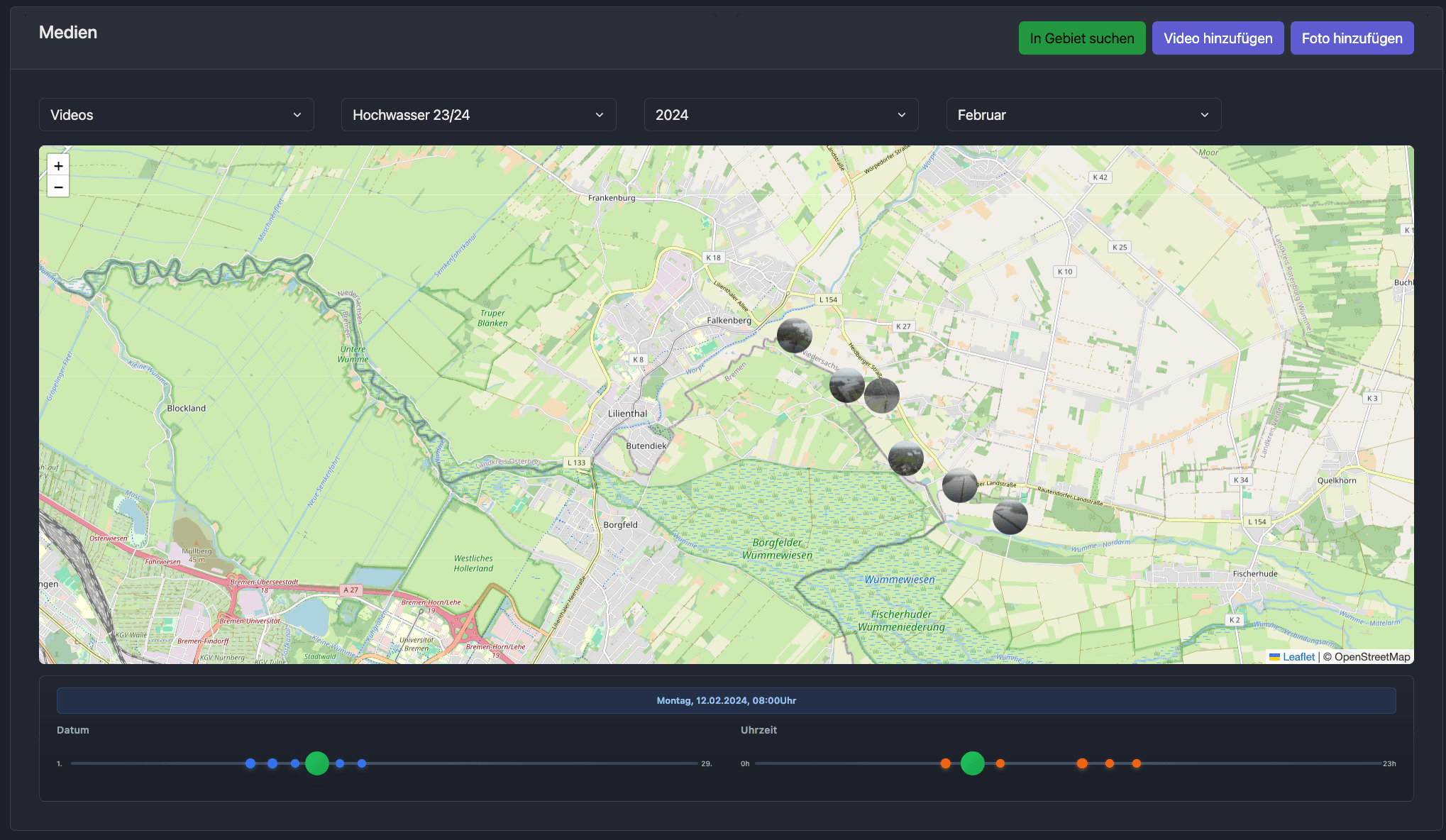Screen dimensions: 1446x840
Task: Zoom in on the map
Action: [58, 166]
